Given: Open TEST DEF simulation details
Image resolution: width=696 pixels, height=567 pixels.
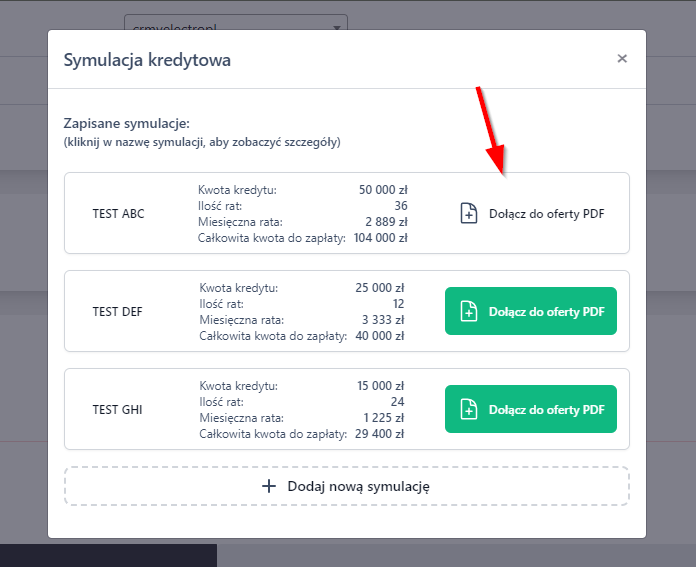Looking at the screenshot, I should [118, 312].
